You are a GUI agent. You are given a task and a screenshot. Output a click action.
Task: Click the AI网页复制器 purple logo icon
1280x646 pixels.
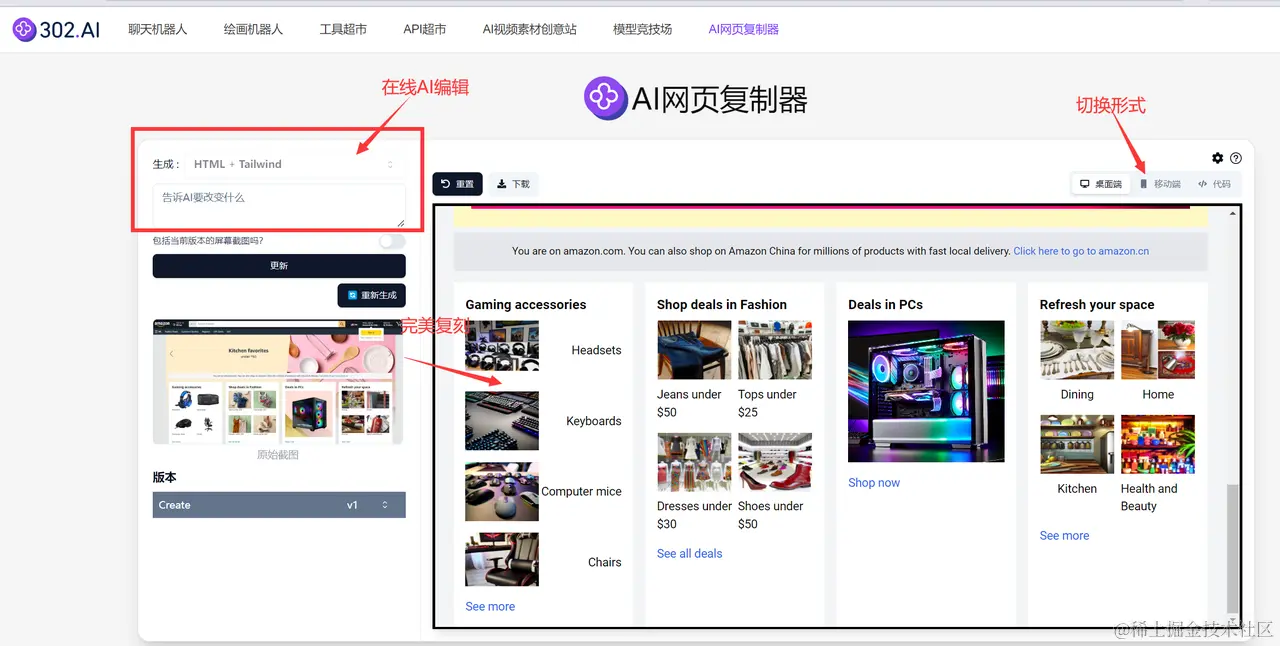(605, 98)
